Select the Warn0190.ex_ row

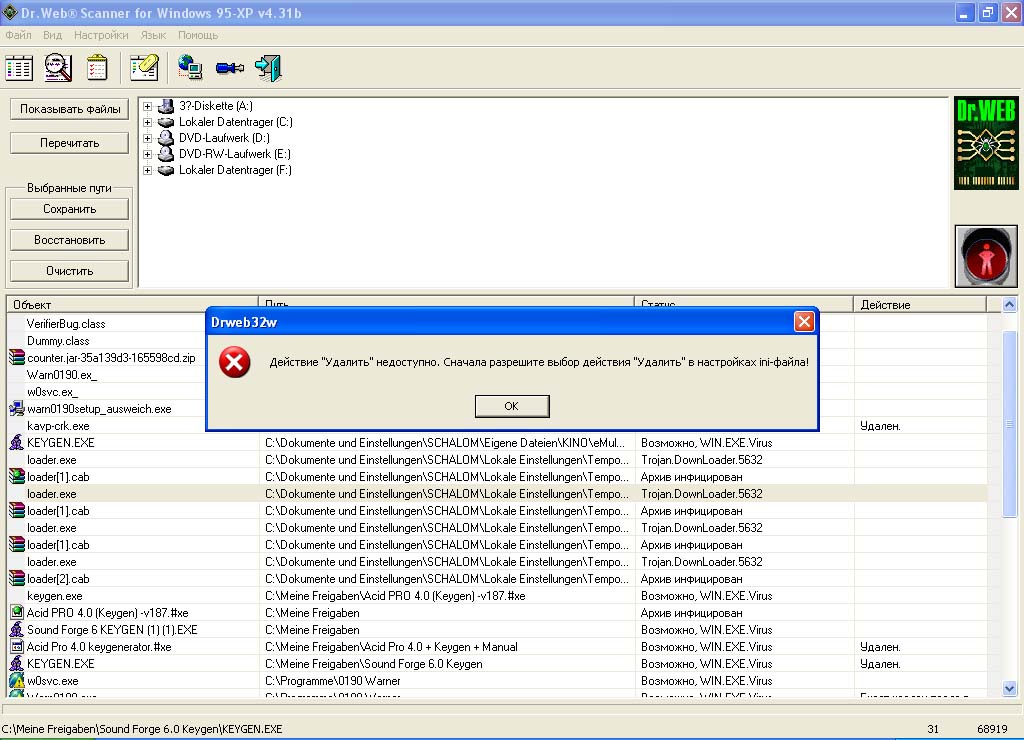click(x=61, y=375)
